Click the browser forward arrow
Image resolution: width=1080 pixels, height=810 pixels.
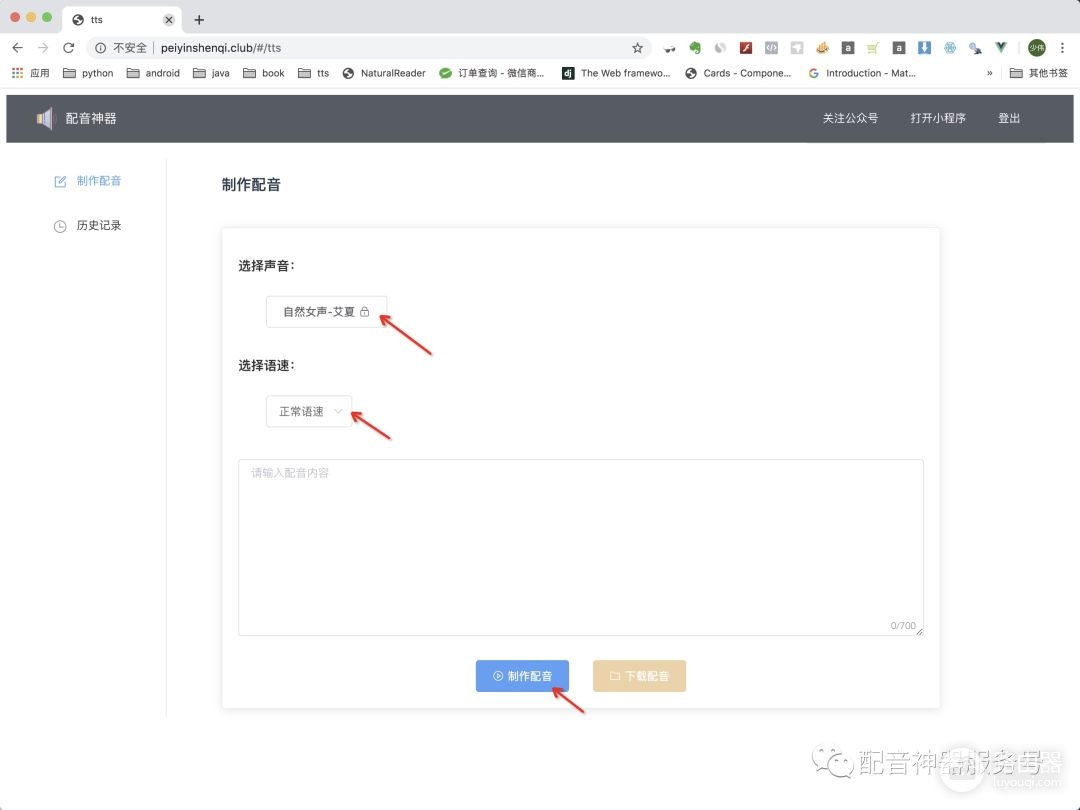click(x=43, y=48)
